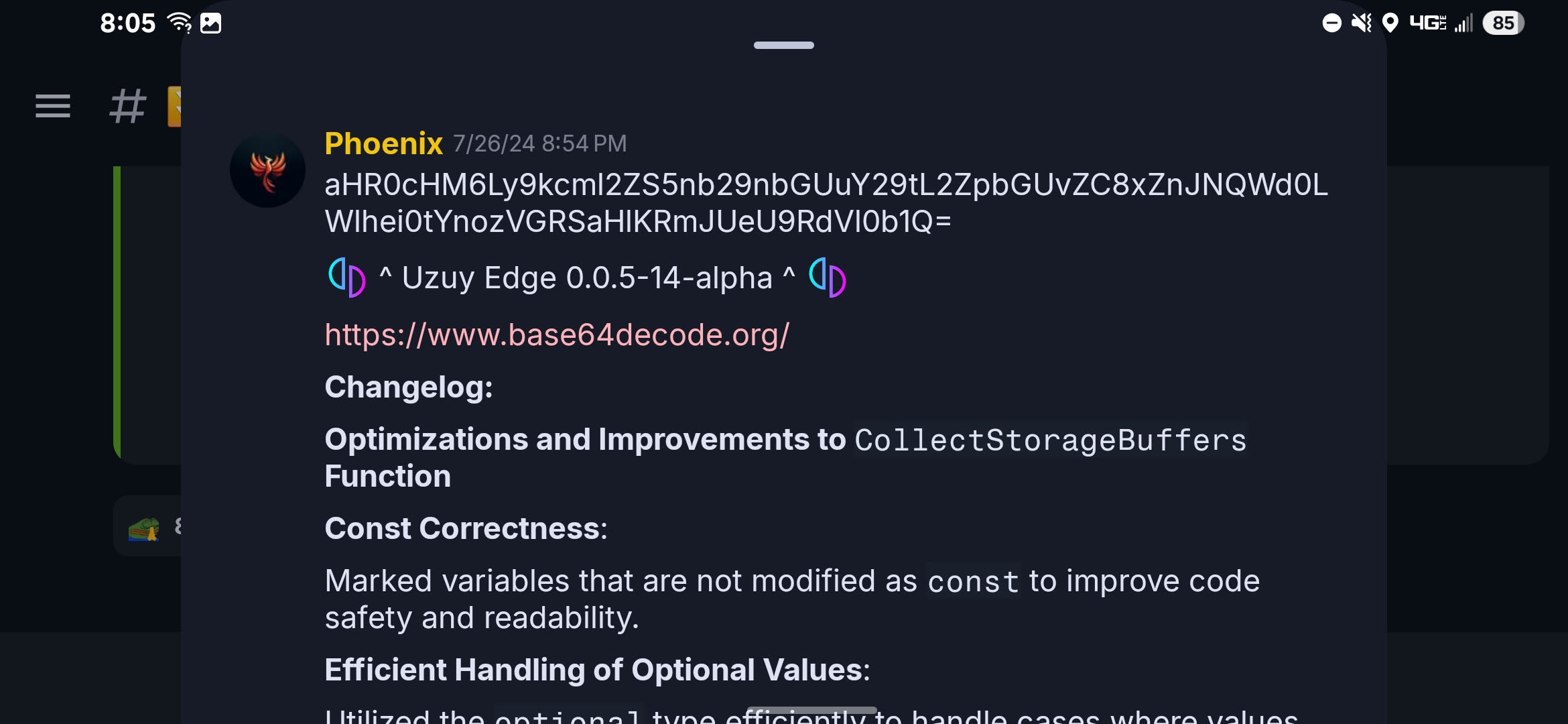
Task: Tap the location pin status icon
Action: tap(1390, 23)
